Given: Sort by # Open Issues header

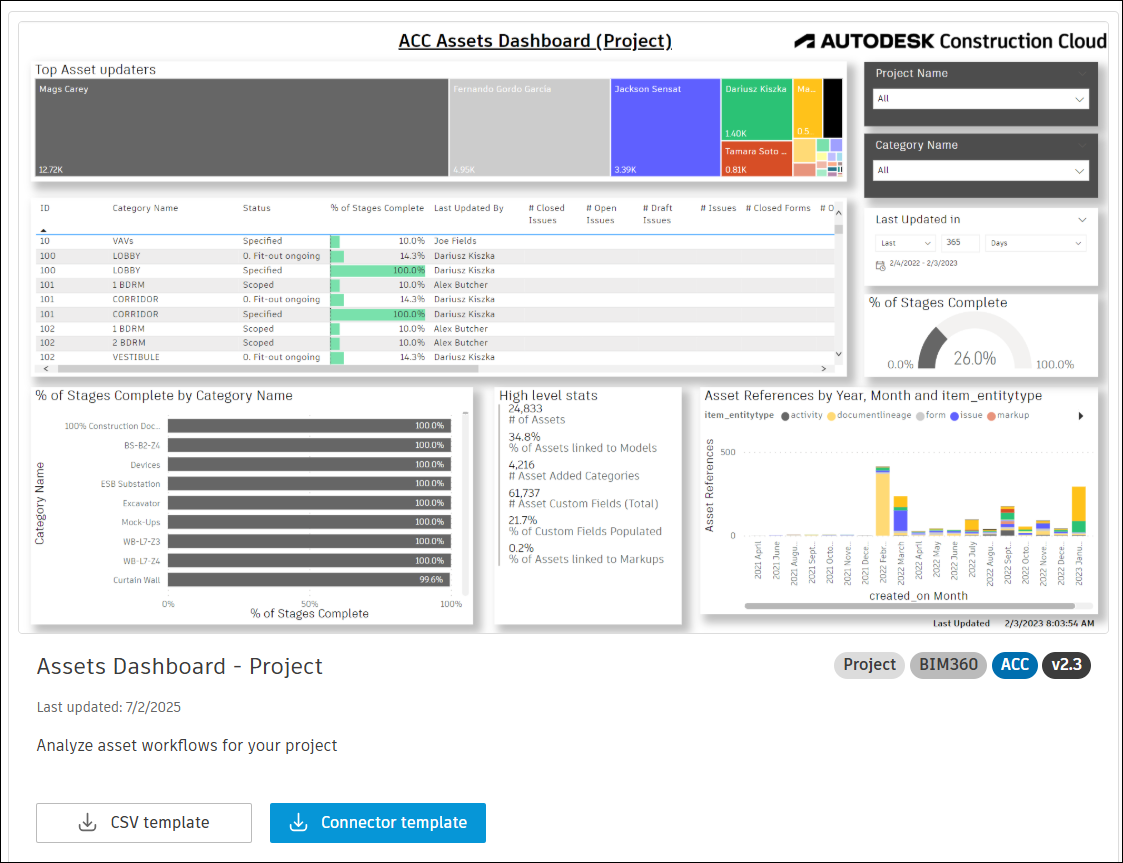Looking at the screenshot, I should coord(601,214).
